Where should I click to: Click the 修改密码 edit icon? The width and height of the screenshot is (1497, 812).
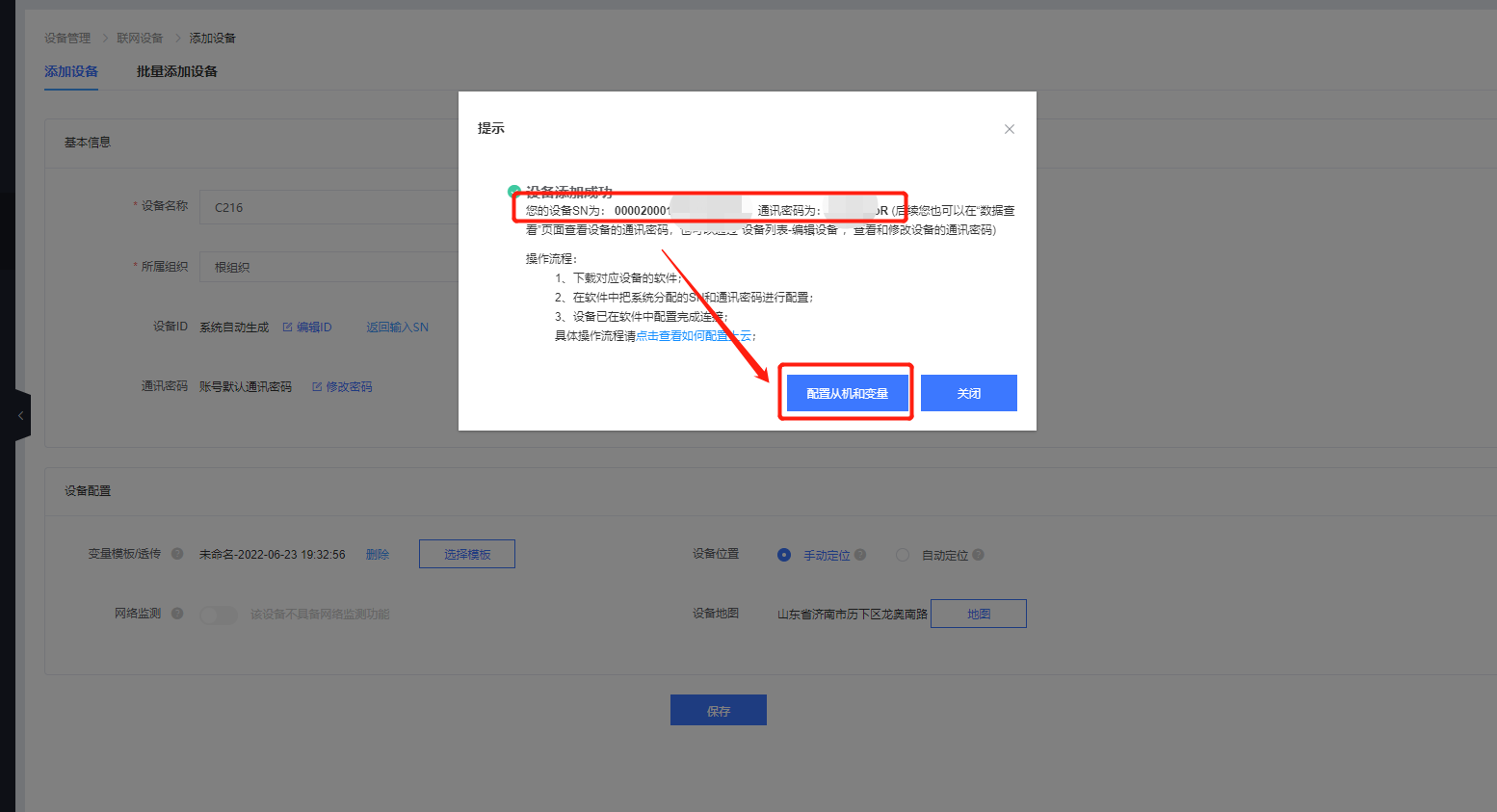pos(317,387)
